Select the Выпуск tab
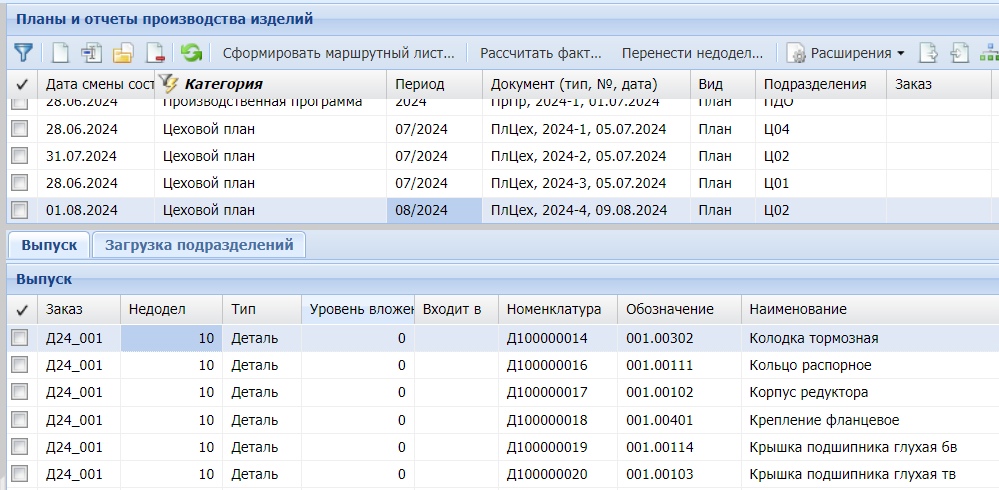Screen dimensions: 999x490 pyautogui.click(x=49, y=245)
